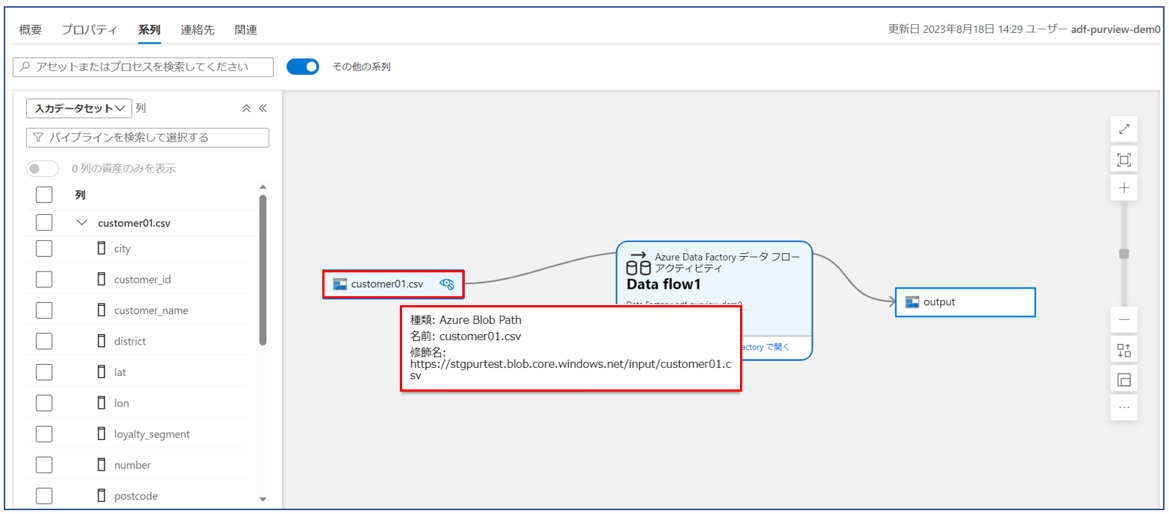This screenshot has height=514, width=1169.
Task: Click the loyalty_segment column icon
Action: 102,433
